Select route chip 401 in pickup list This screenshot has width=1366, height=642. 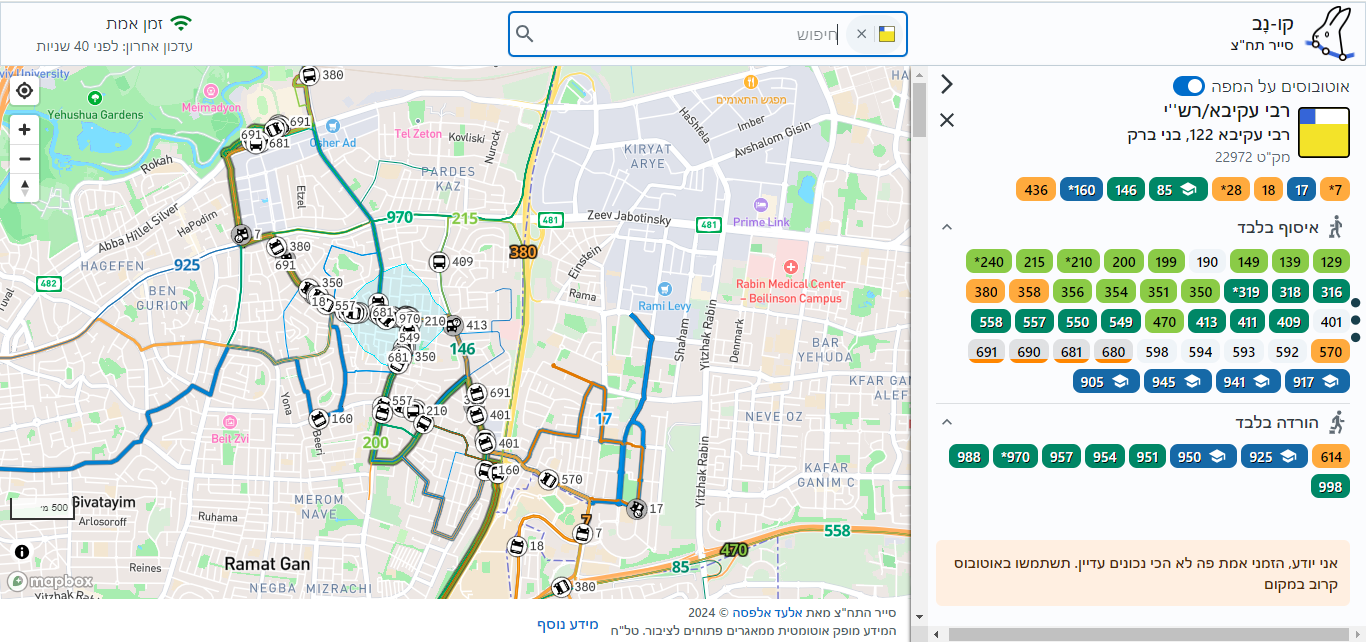pos(1331,322)
